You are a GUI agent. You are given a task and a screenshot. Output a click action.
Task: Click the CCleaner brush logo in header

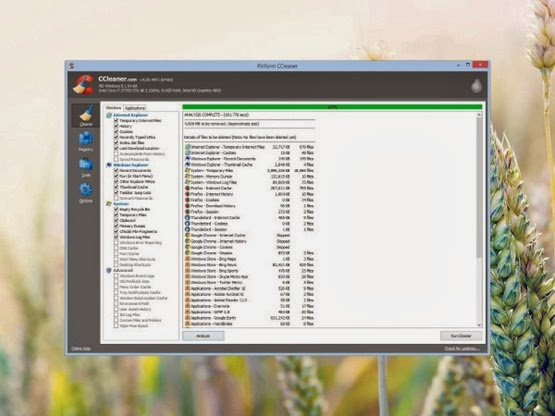point(84,84)
